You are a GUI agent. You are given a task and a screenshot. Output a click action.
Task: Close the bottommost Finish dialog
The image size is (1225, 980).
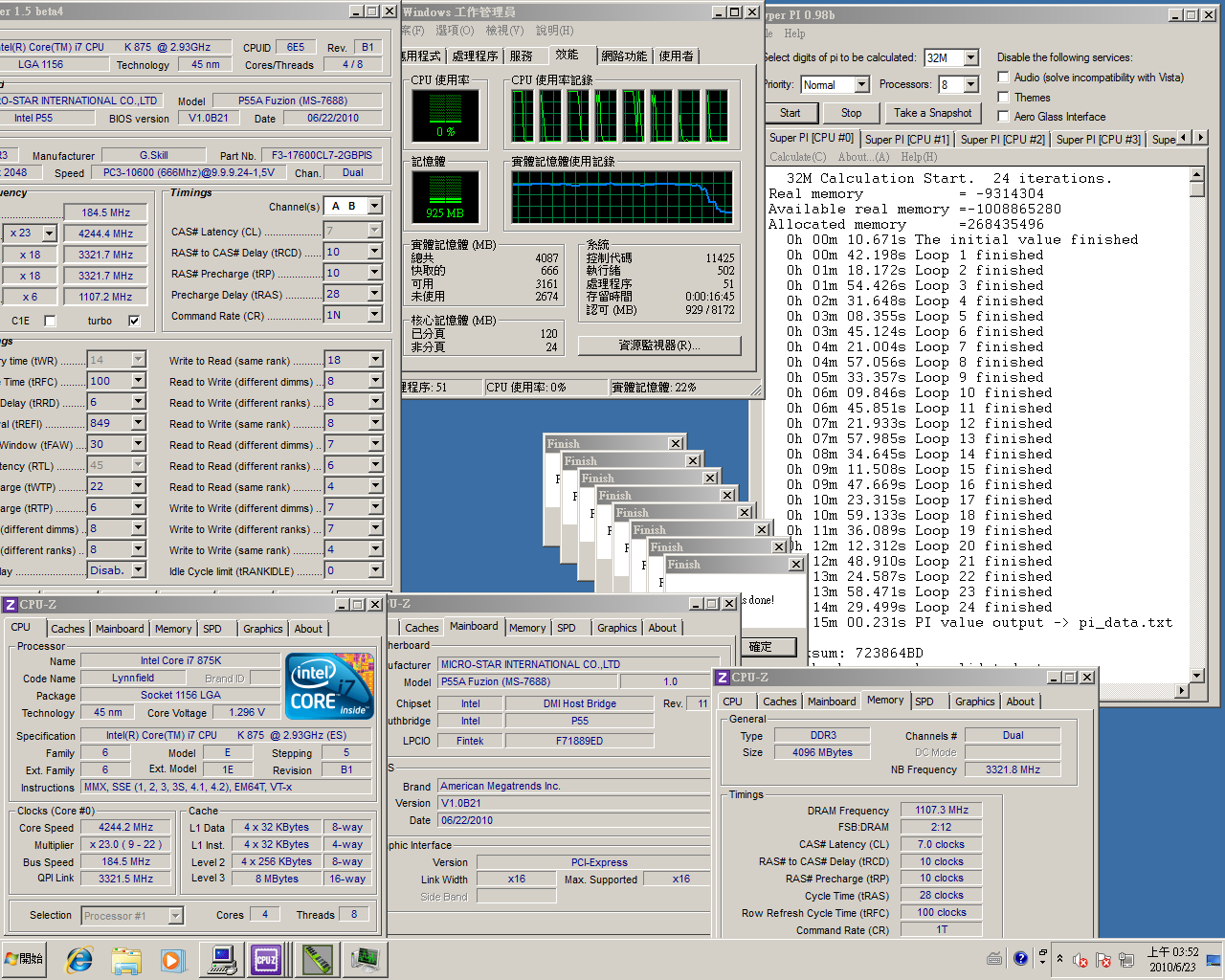pyautogui.click(x=676, y=444)
